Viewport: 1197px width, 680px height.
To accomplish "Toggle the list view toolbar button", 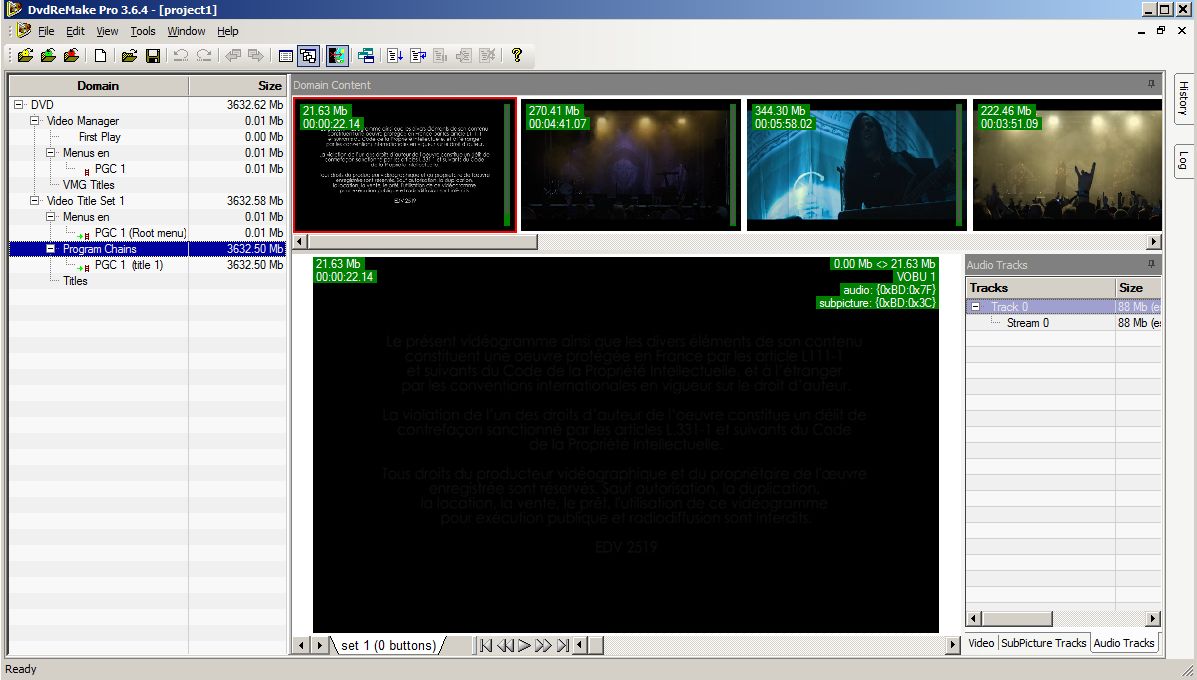I will pos(286,56).
